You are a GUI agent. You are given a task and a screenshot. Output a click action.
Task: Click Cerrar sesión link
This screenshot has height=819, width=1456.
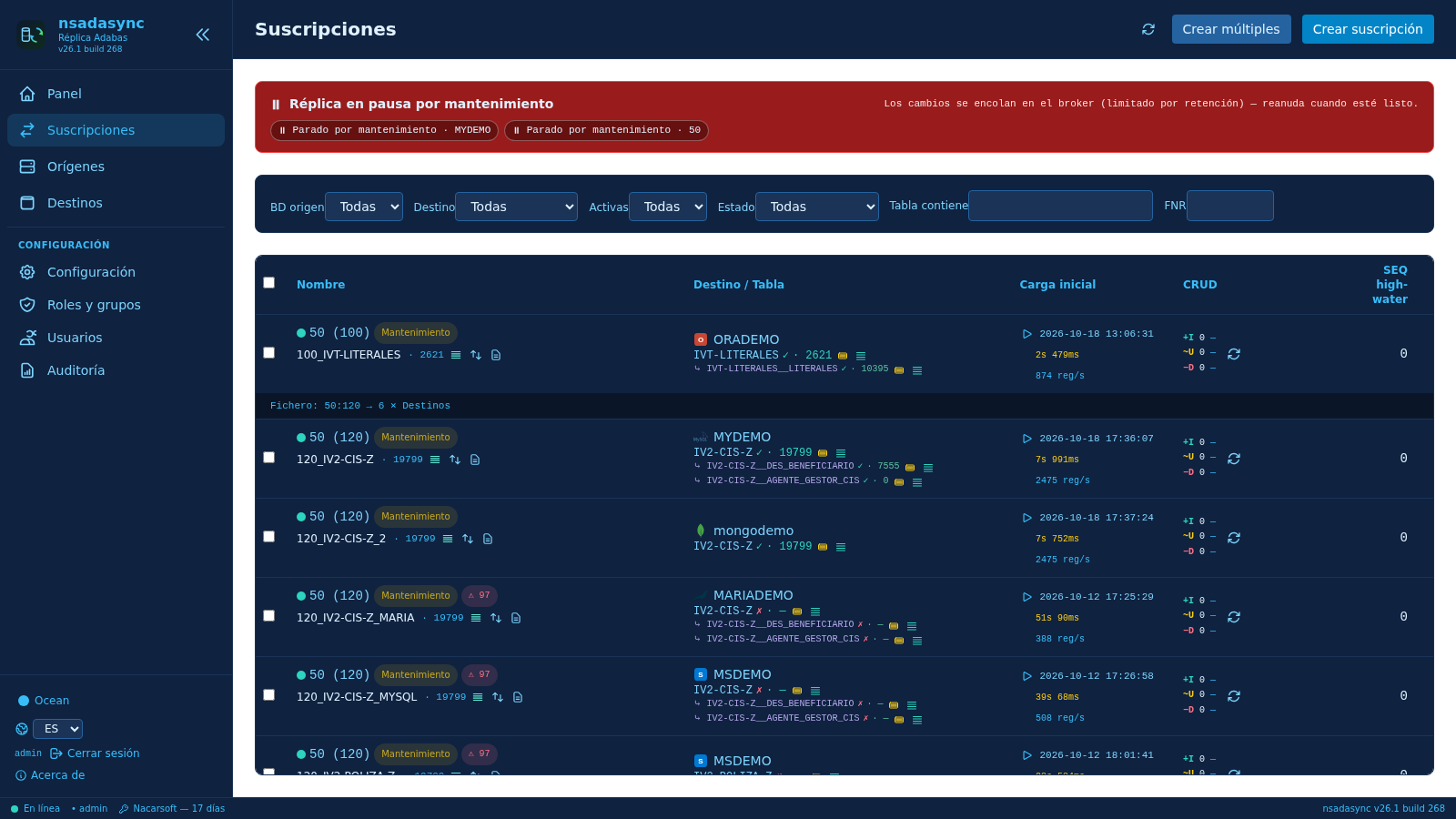tap(95, 753)
